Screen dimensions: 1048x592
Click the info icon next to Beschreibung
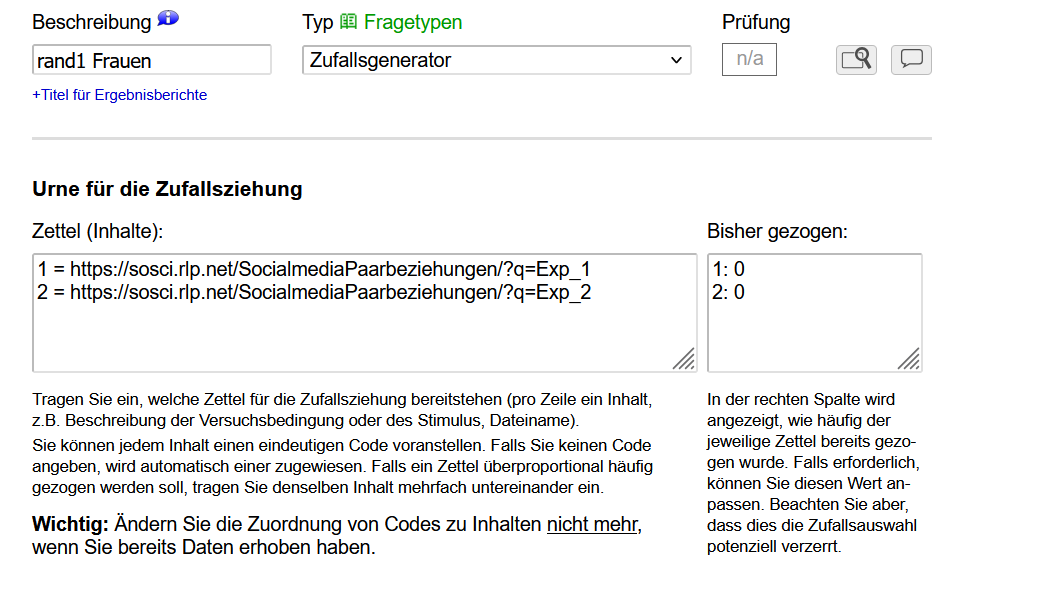[168, 20]
